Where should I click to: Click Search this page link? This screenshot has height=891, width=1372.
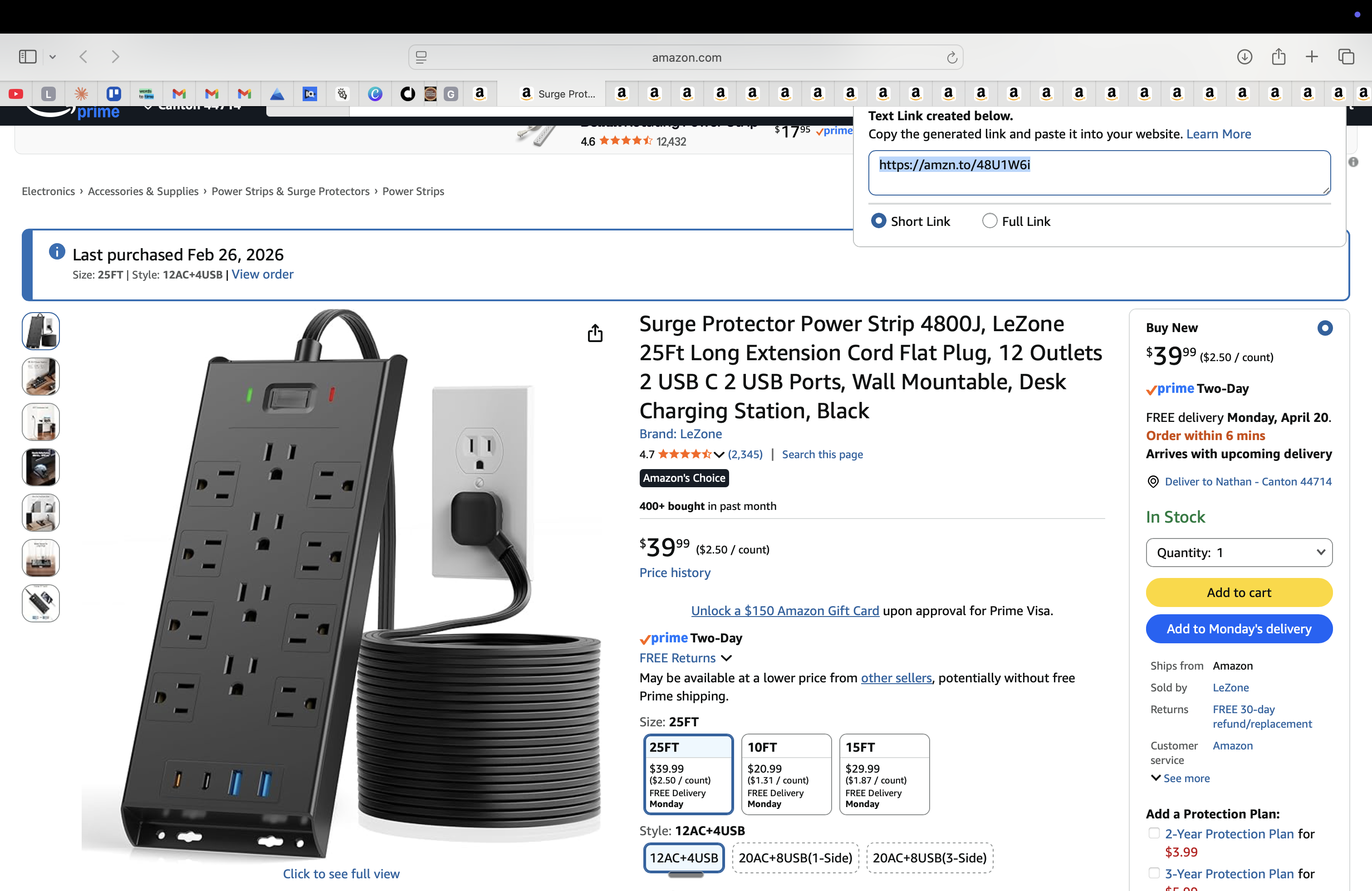click(822, 455)
